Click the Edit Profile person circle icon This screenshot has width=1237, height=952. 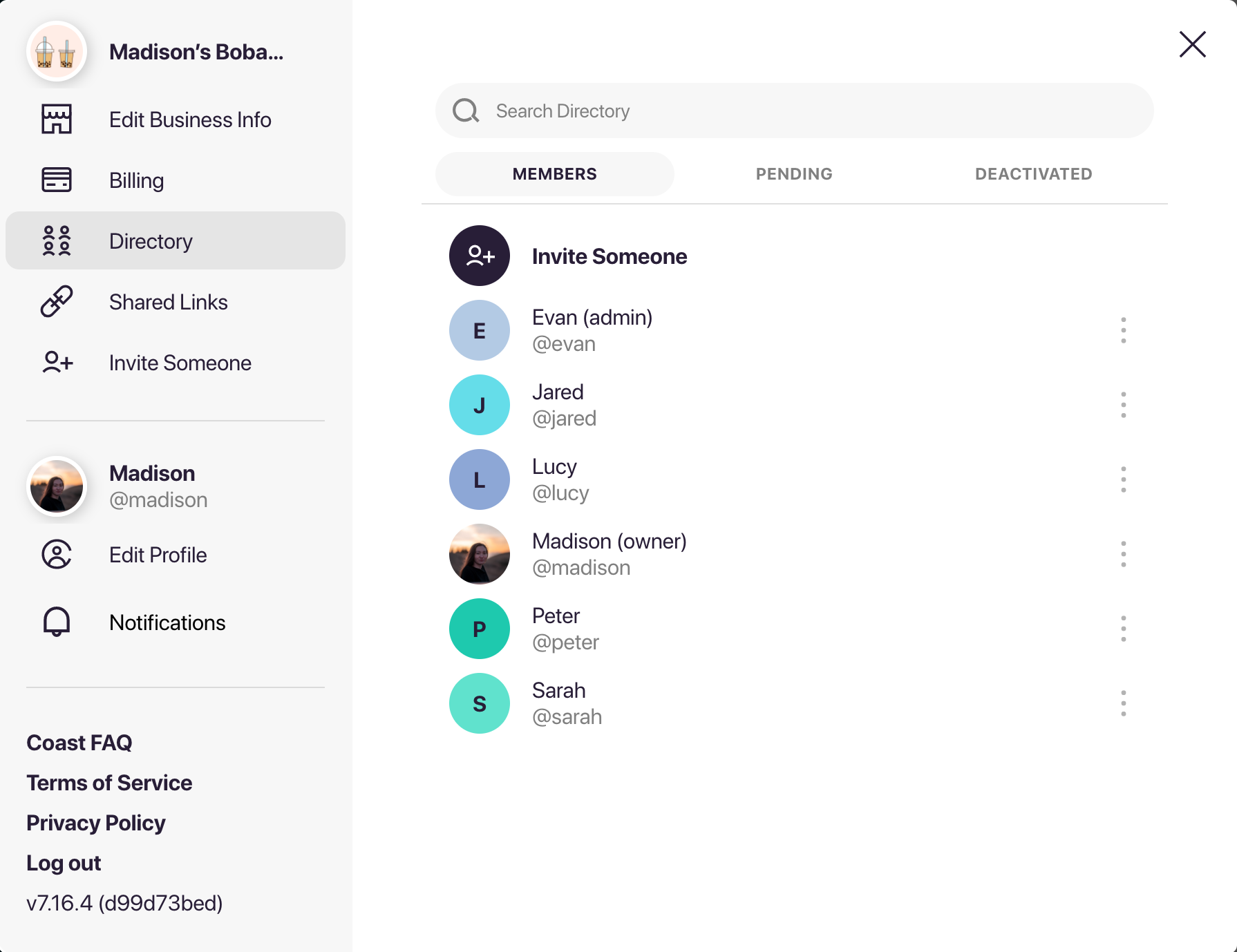pos(57,554)
